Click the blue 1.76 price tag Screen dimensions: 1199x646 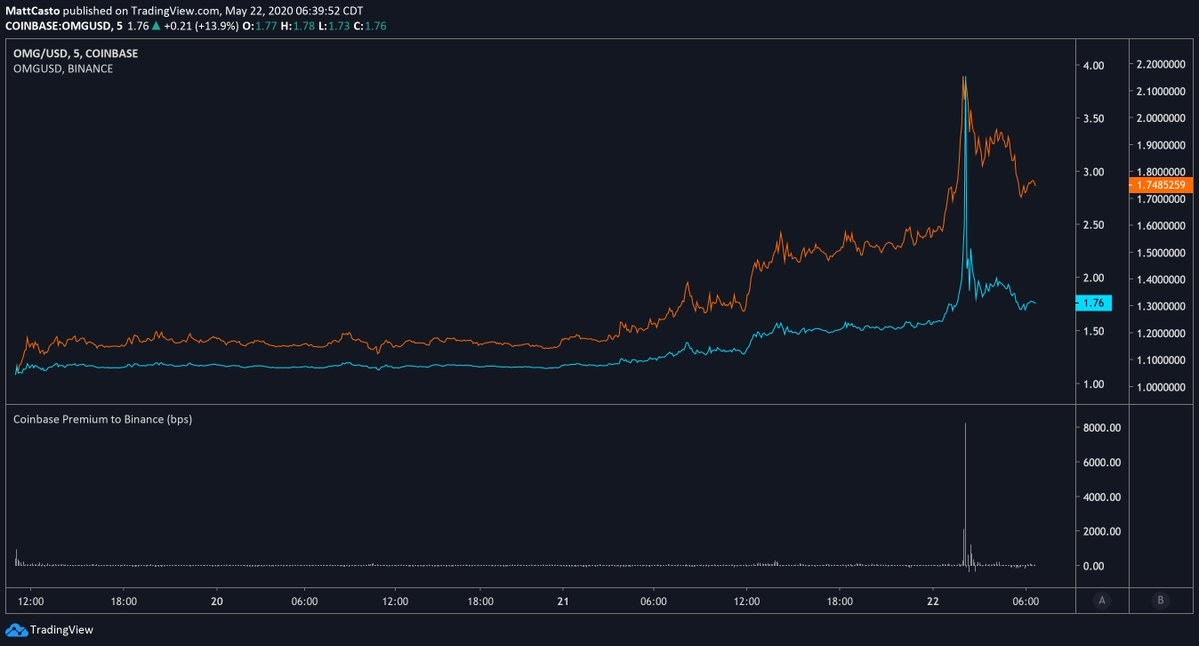coord(1093,303)
